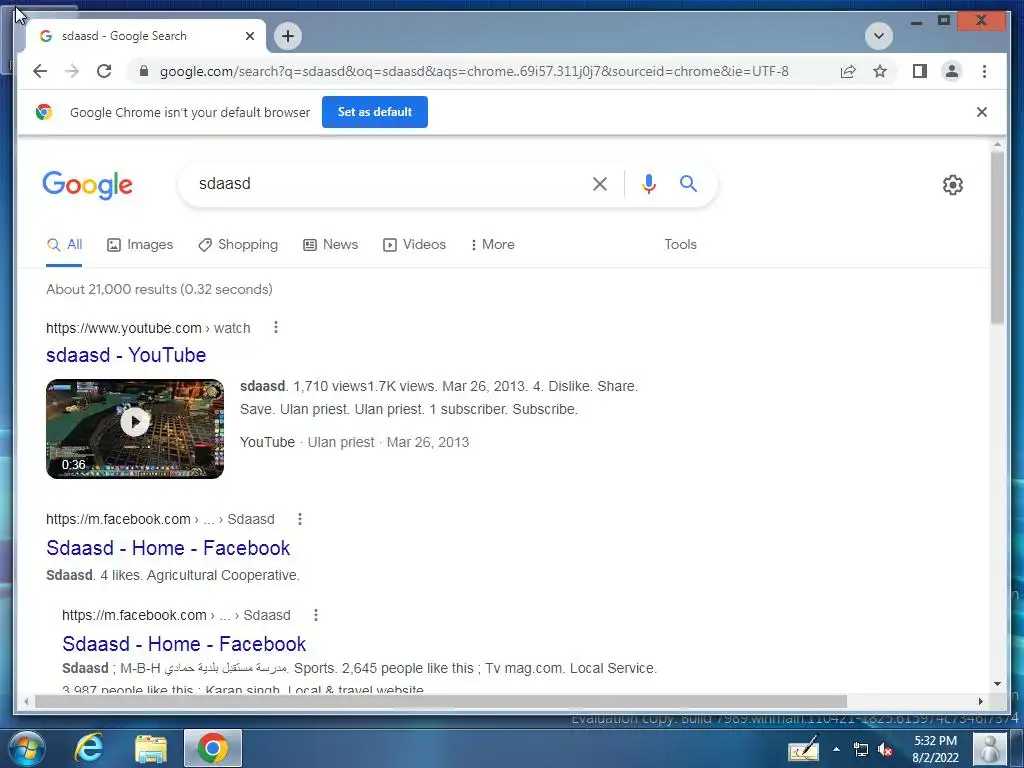The height and width of the screenshot is (768, 1024).
Task: Expand the tab search dropdown chevron
Action: (x=878, y=36)
